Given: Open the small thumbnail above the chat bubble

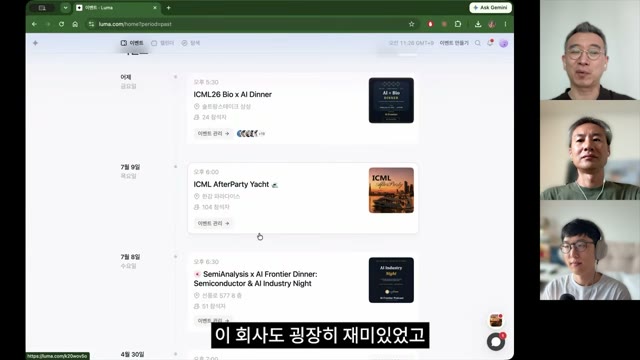Looking at the screenshot, I should (x=496, y=320).
